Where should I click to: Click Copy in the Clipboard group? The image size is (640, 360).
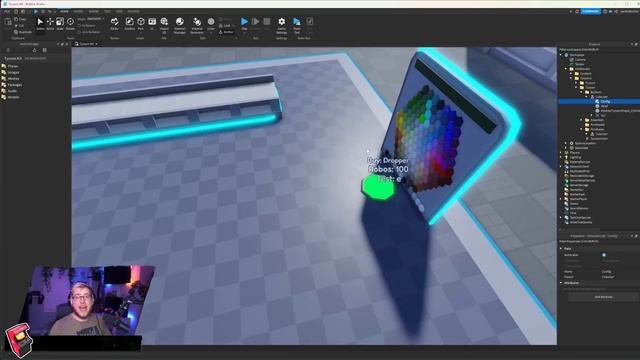tap(20, 19)
